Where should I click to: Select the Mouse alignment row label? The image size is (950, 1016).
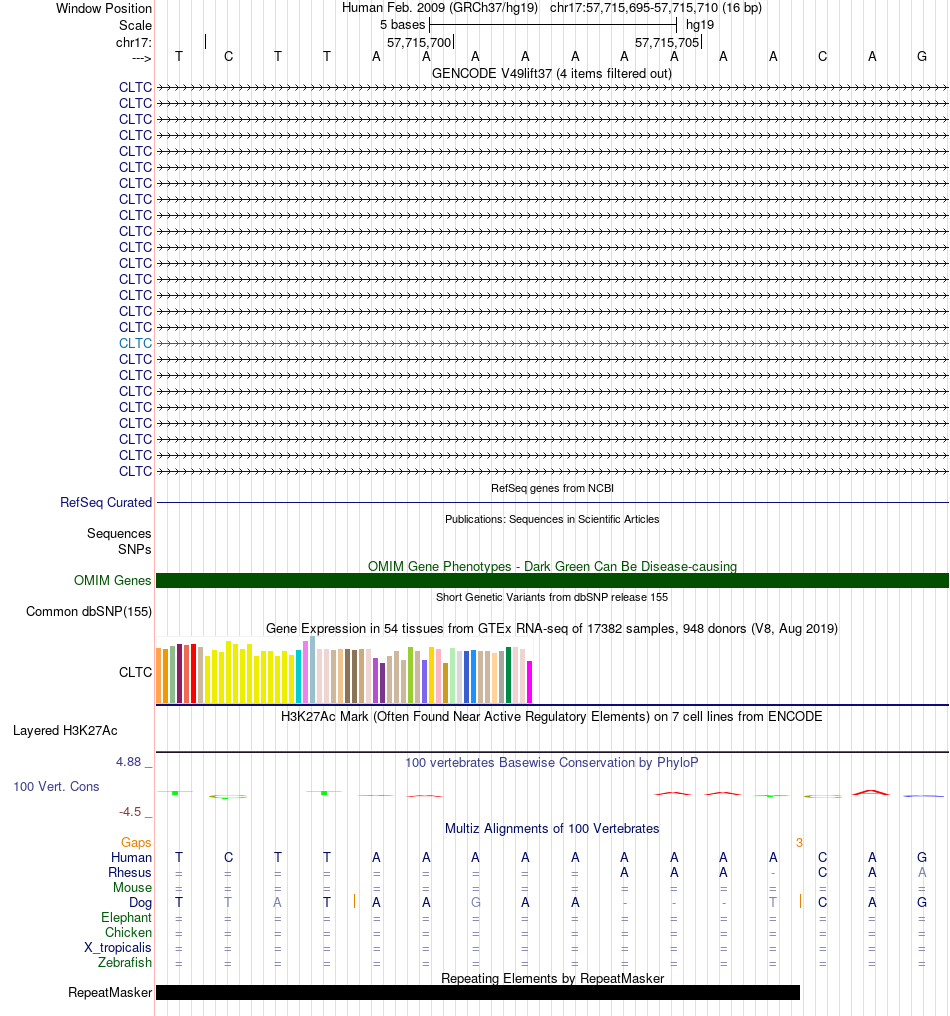click(132, 887)
